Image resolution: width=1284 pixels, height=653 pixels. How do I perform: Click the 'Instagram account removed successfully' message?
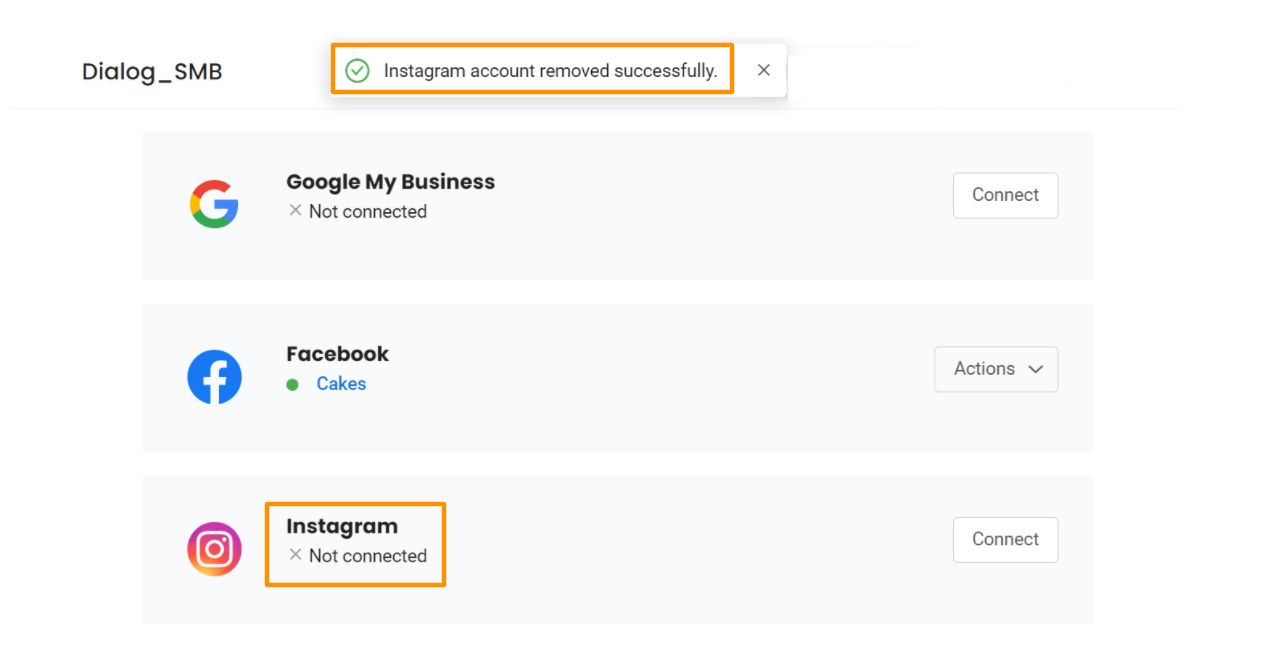550,71
